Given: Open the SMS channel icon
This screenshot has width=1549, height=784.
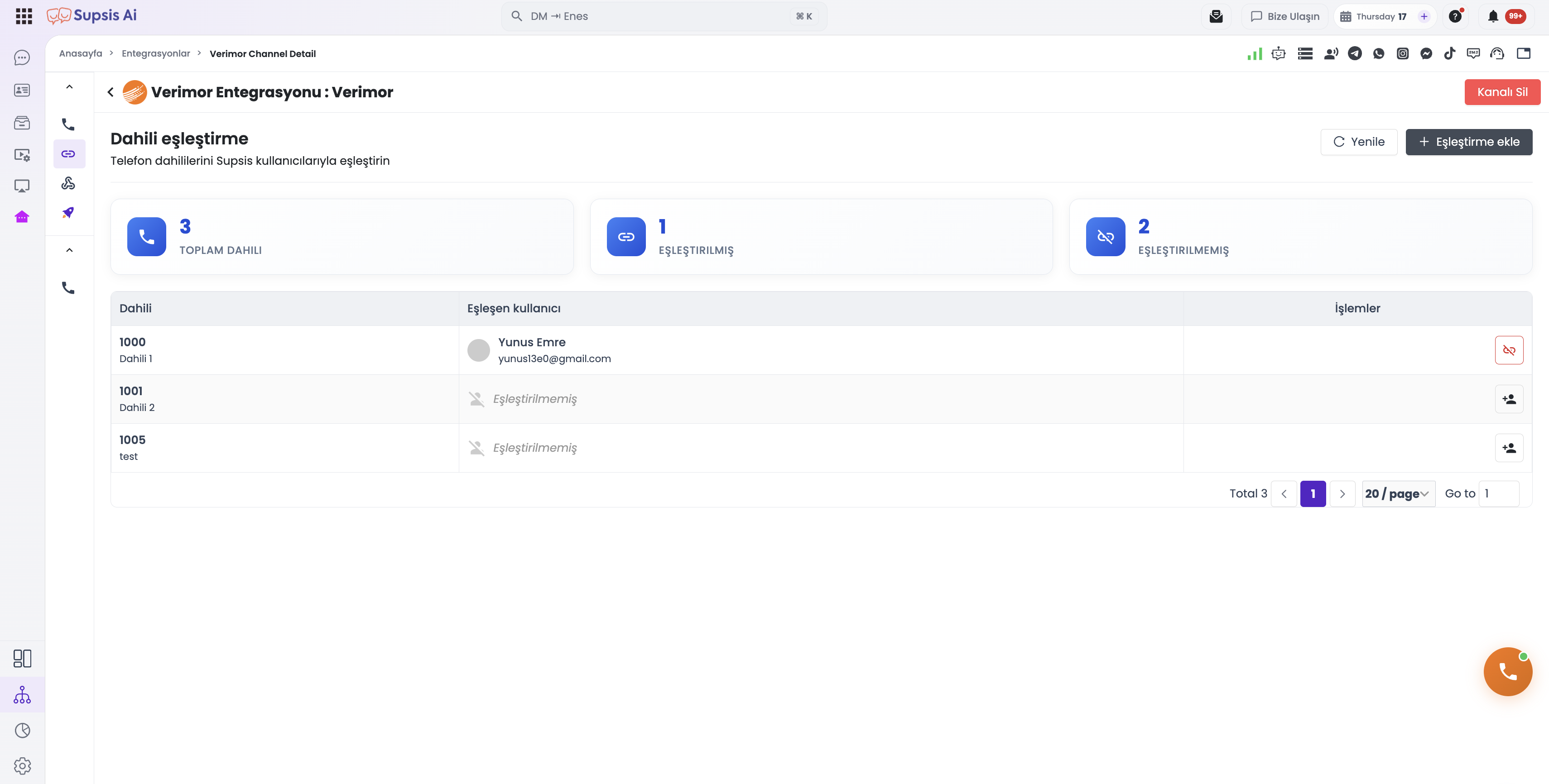Looking at the screenshot, I should pos(1473,53).
